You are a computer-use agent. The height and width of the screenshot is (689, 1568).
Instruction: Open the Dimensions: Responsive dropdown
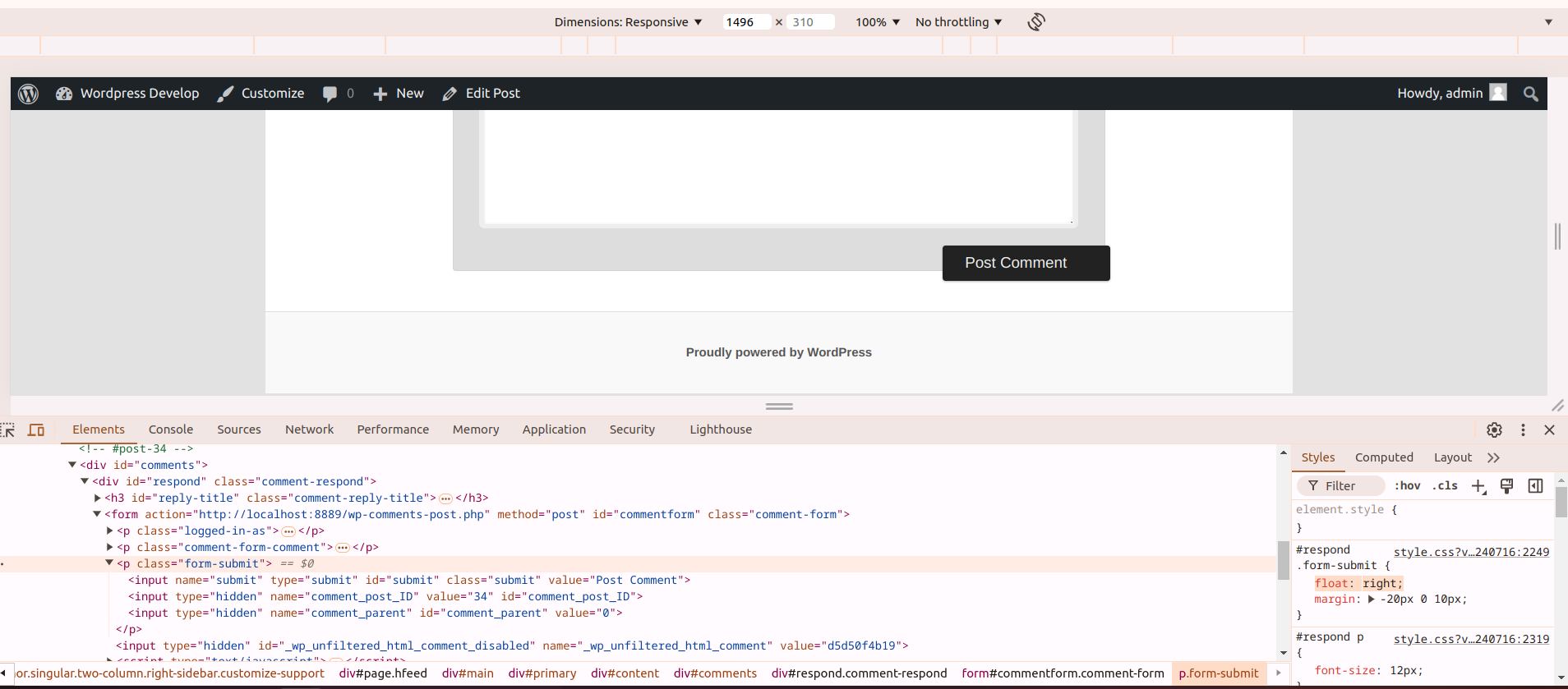(x=628, y=22)
